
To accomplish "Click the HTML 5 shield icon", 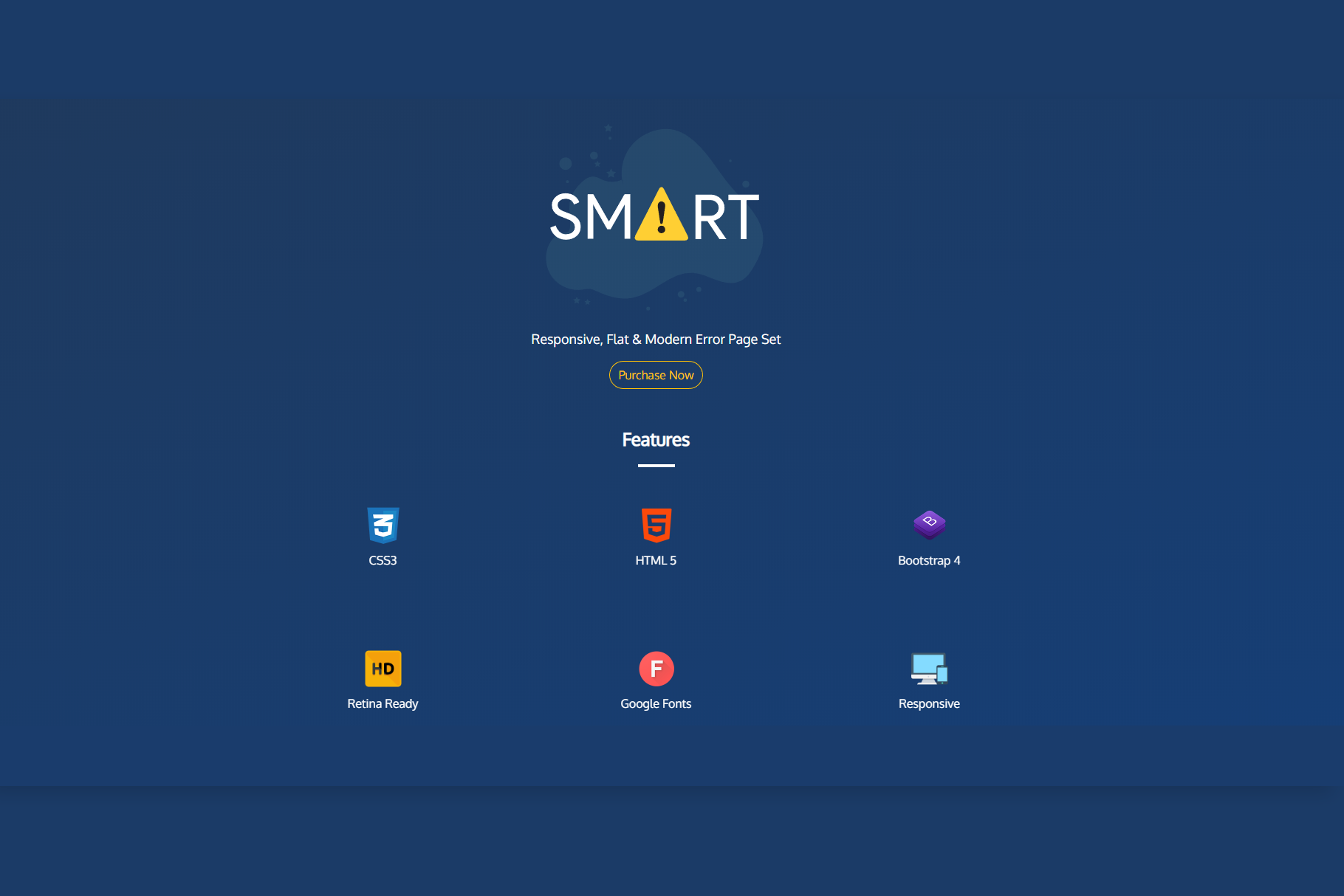I will [656, 525].
